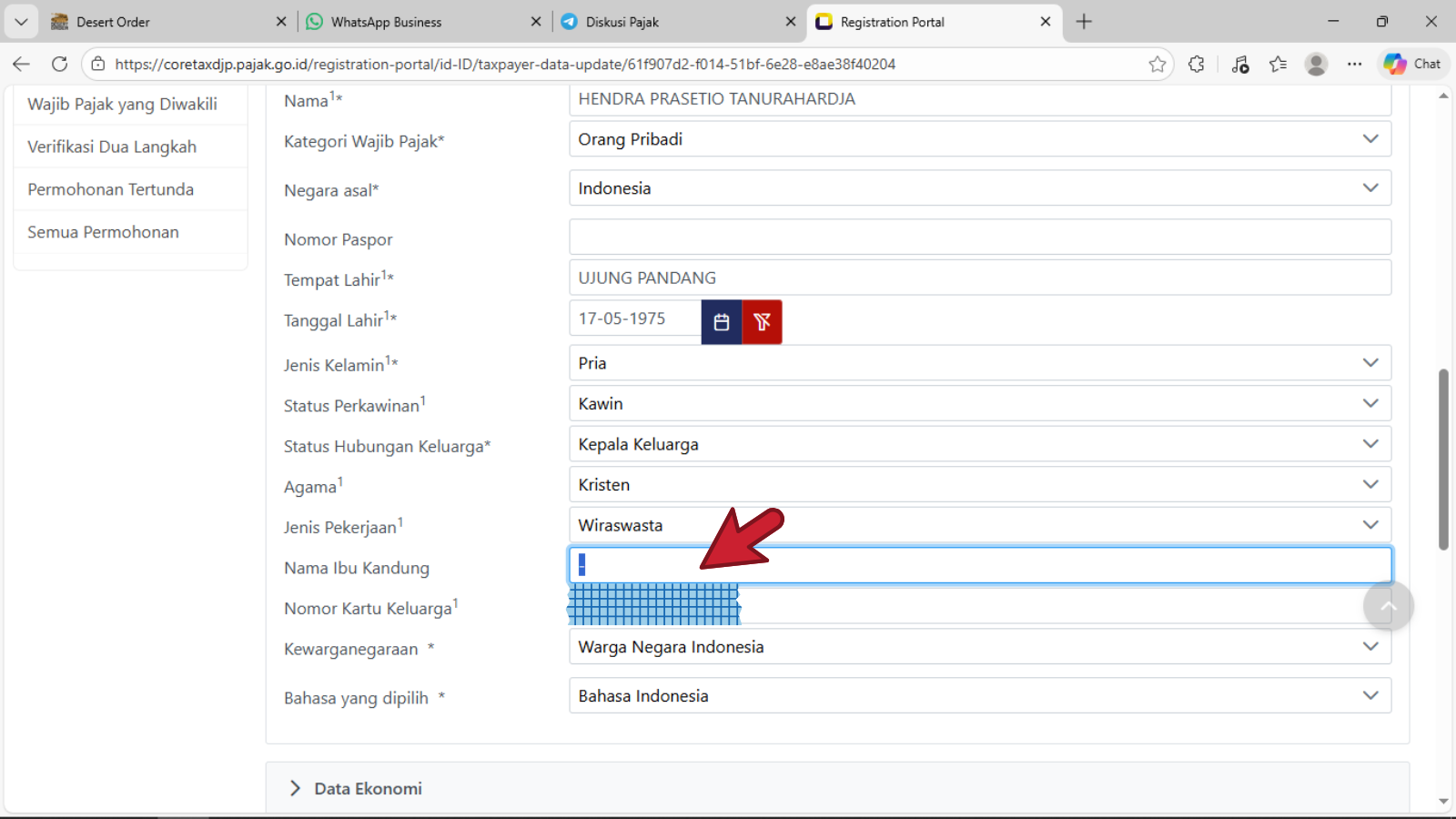Screen dimensions: 1456x819
Task: Clear birth date with red filter icon
Action: coord(762,322)
